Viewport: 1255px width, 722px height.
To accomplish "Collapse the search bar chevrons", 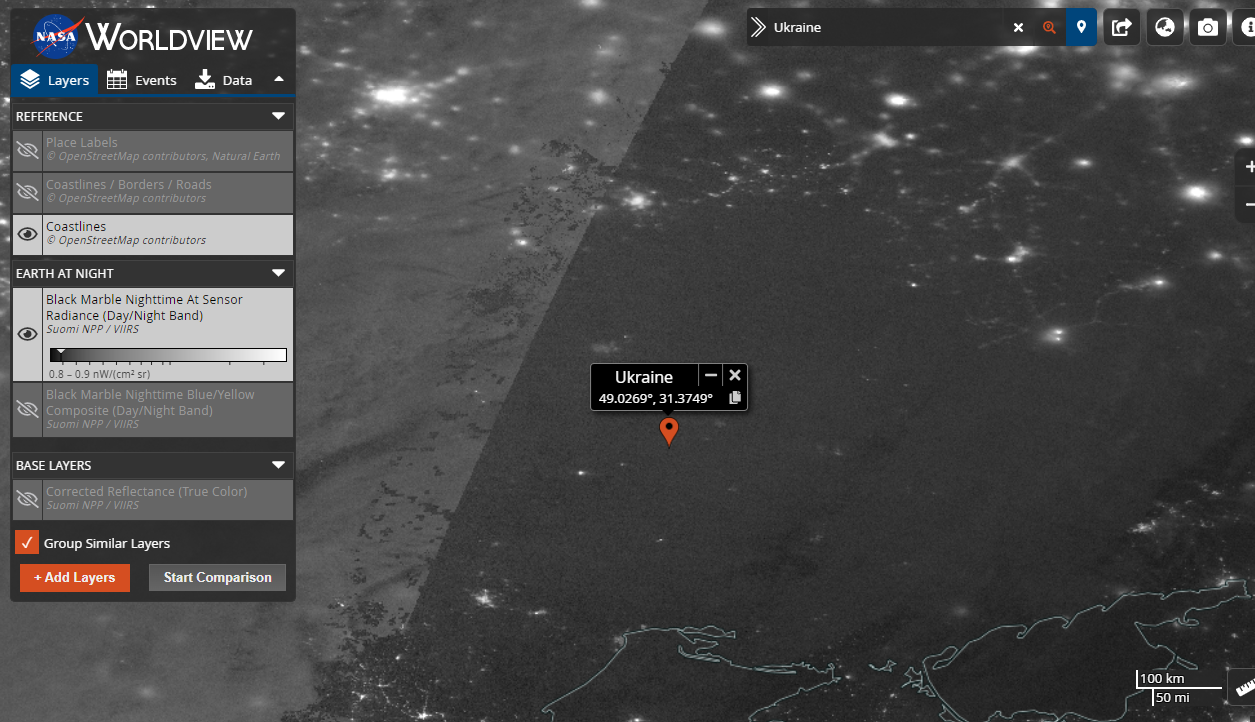I will click(x=758, y=27).
